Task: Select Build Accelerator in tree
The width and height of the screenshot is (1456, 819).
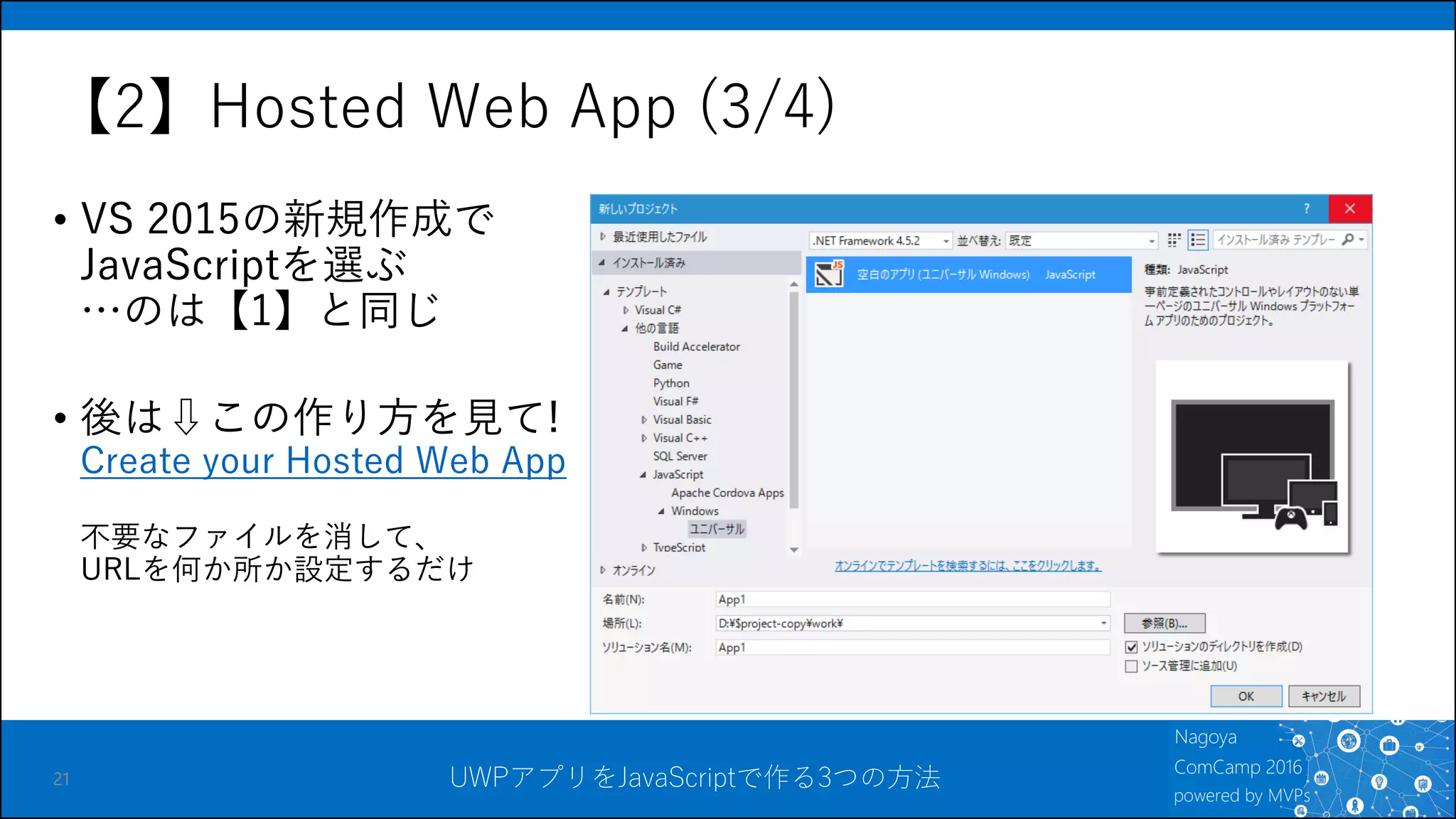Action: coord(697,347)
